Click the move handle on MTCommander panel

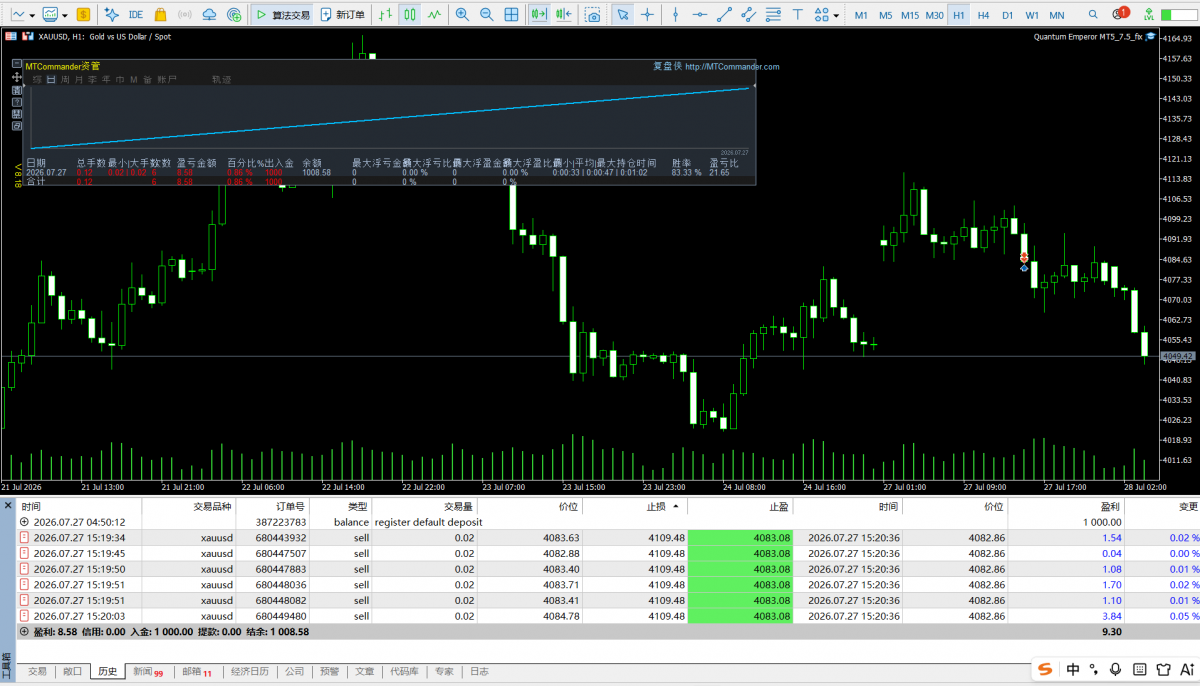point(17,76)
